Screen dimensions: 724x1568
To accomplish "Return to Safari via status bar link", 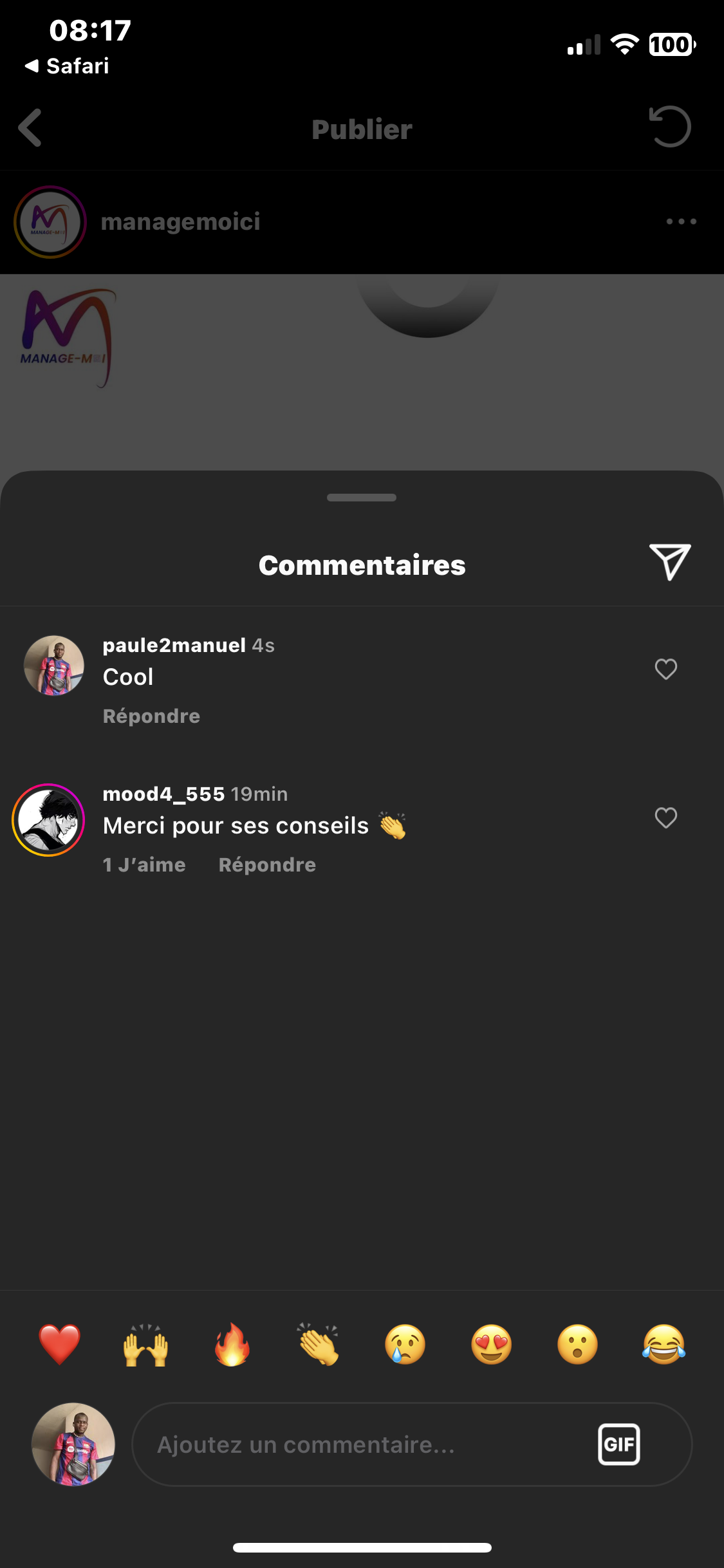I will [x=67, y=66].
